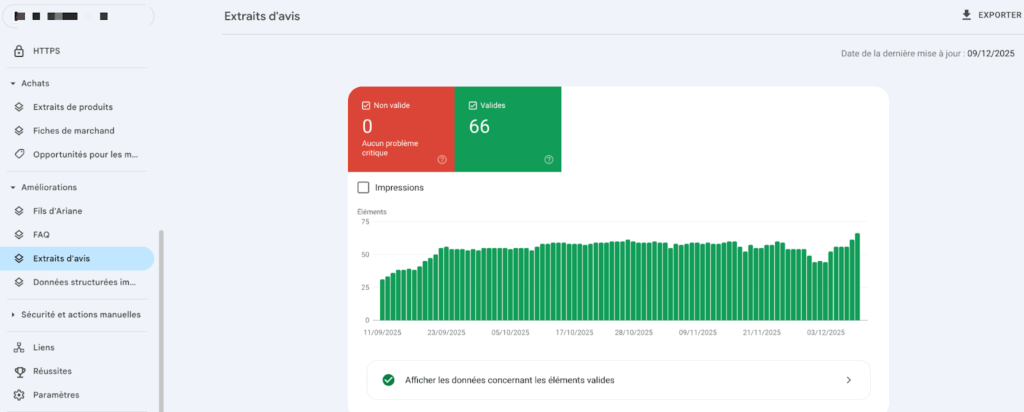This screenshot has width=1024, height=412.
Task: Click help icon in Valides card
Action: (548, 159)
